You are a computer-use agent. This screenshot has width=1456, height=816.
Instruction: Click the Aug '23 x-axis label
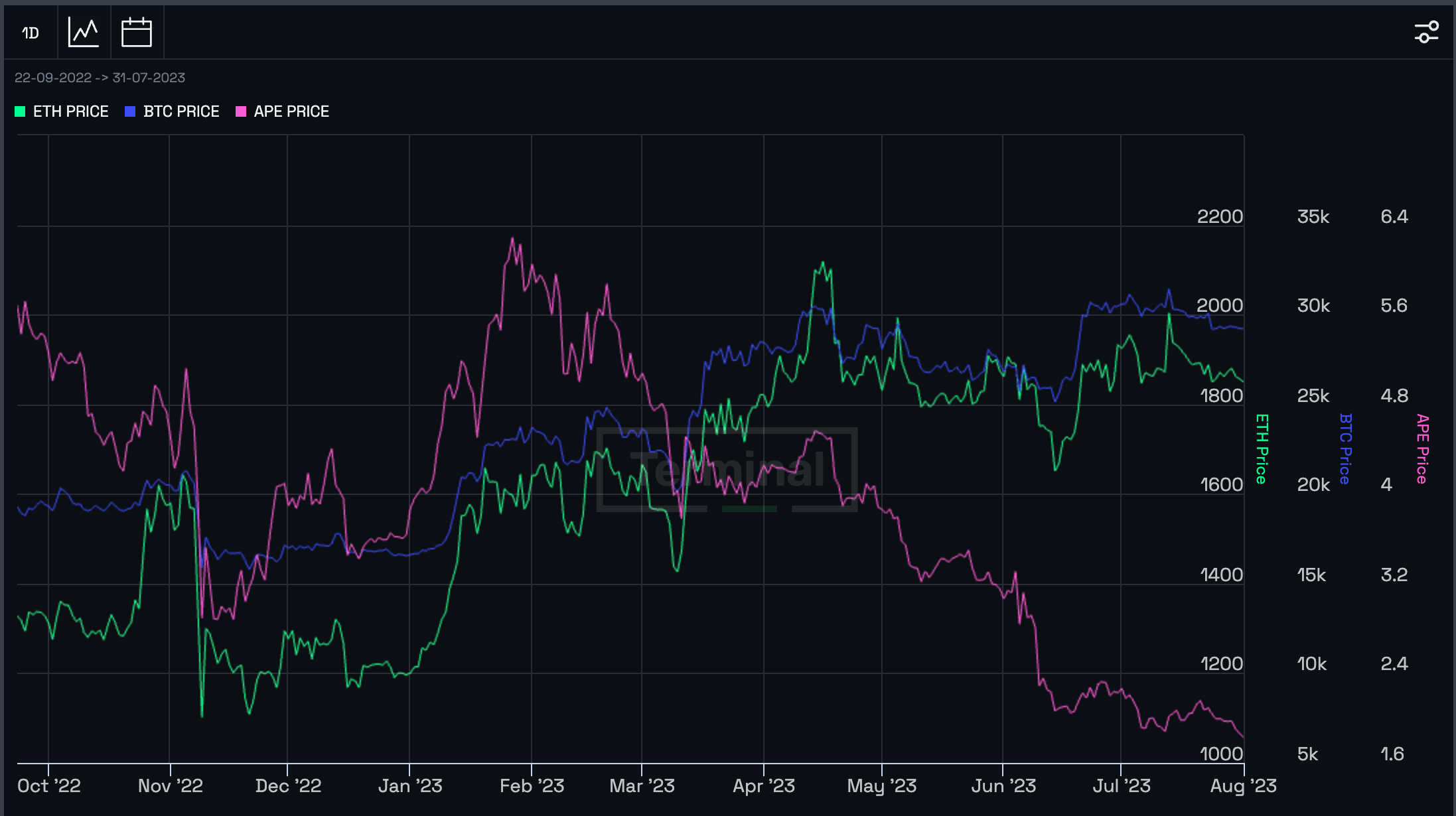coord(1244,786)
